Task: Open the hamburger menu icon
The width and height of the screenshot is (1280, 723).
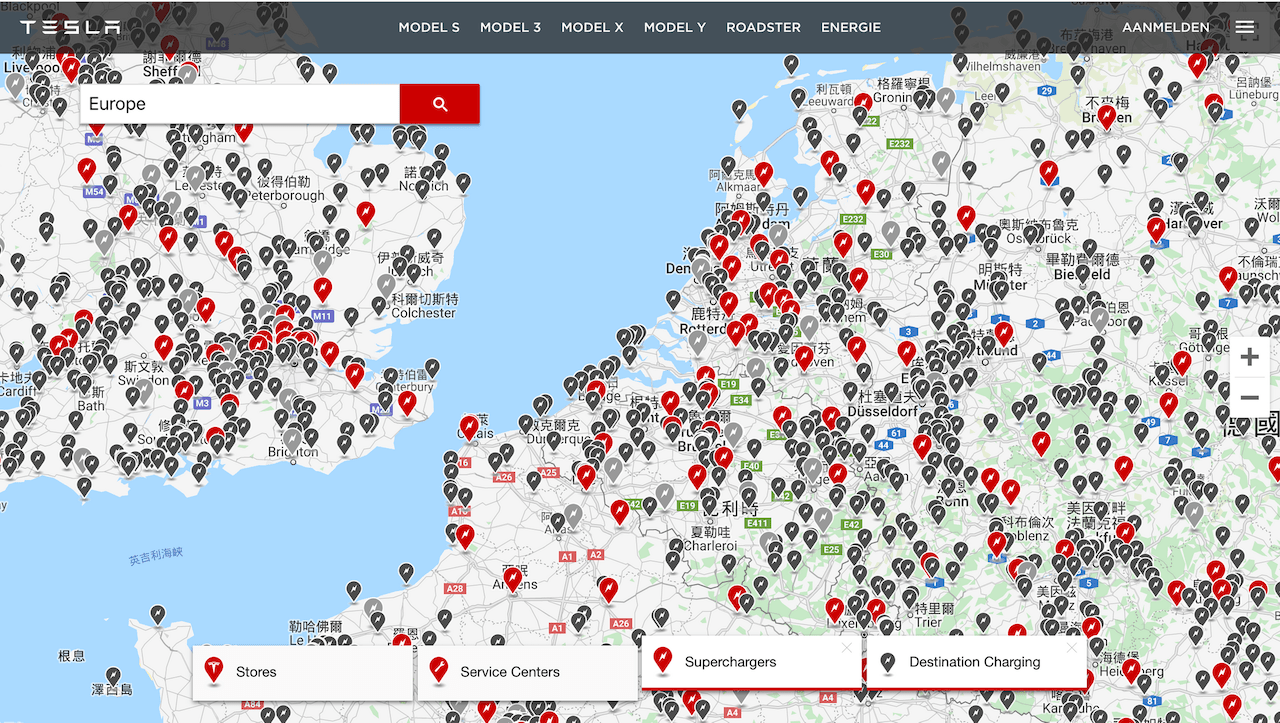Action: coord(1245,27)
